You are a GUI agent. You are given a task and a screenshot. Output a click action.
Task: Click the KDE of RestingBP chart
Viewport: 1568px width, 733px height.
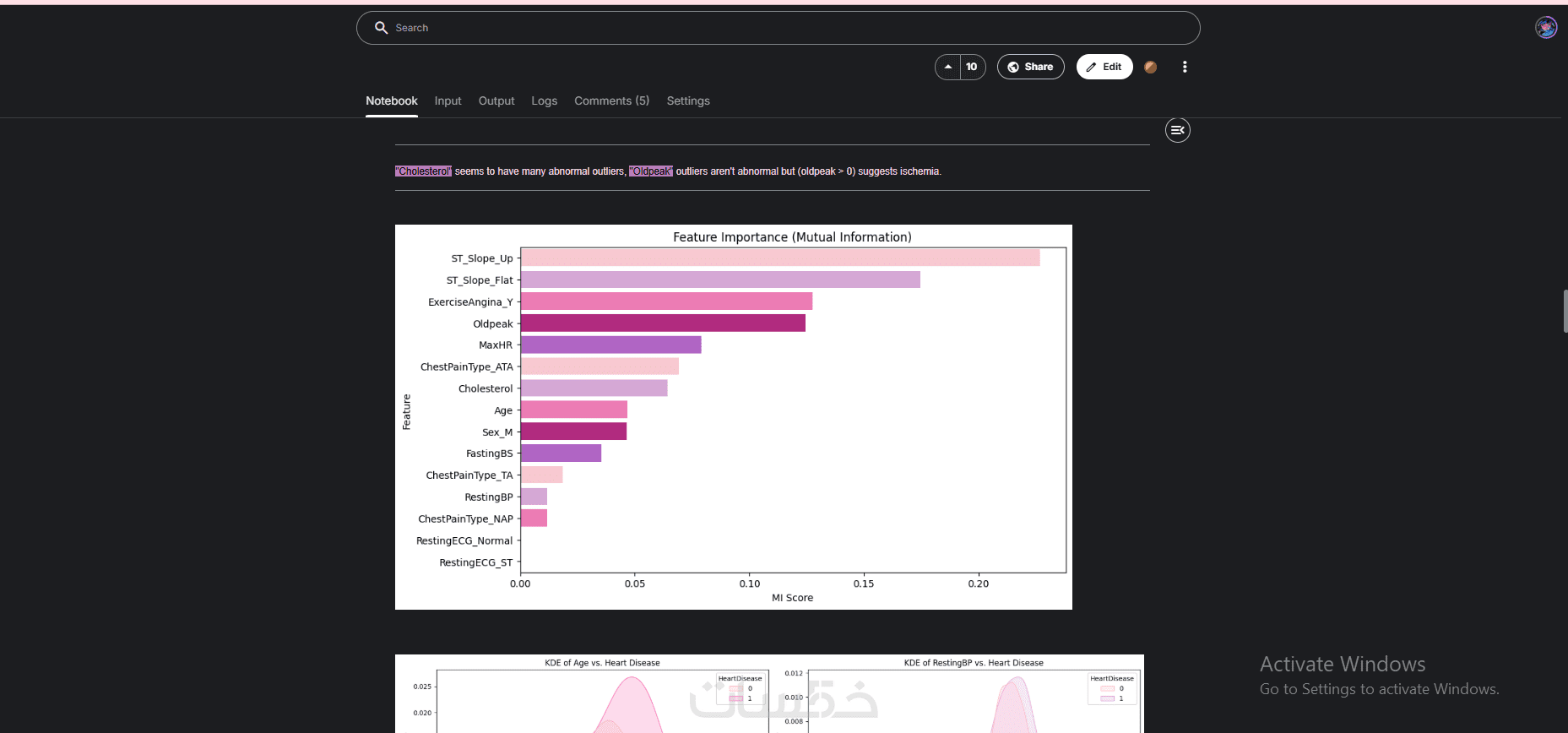[x=957, y=694]
